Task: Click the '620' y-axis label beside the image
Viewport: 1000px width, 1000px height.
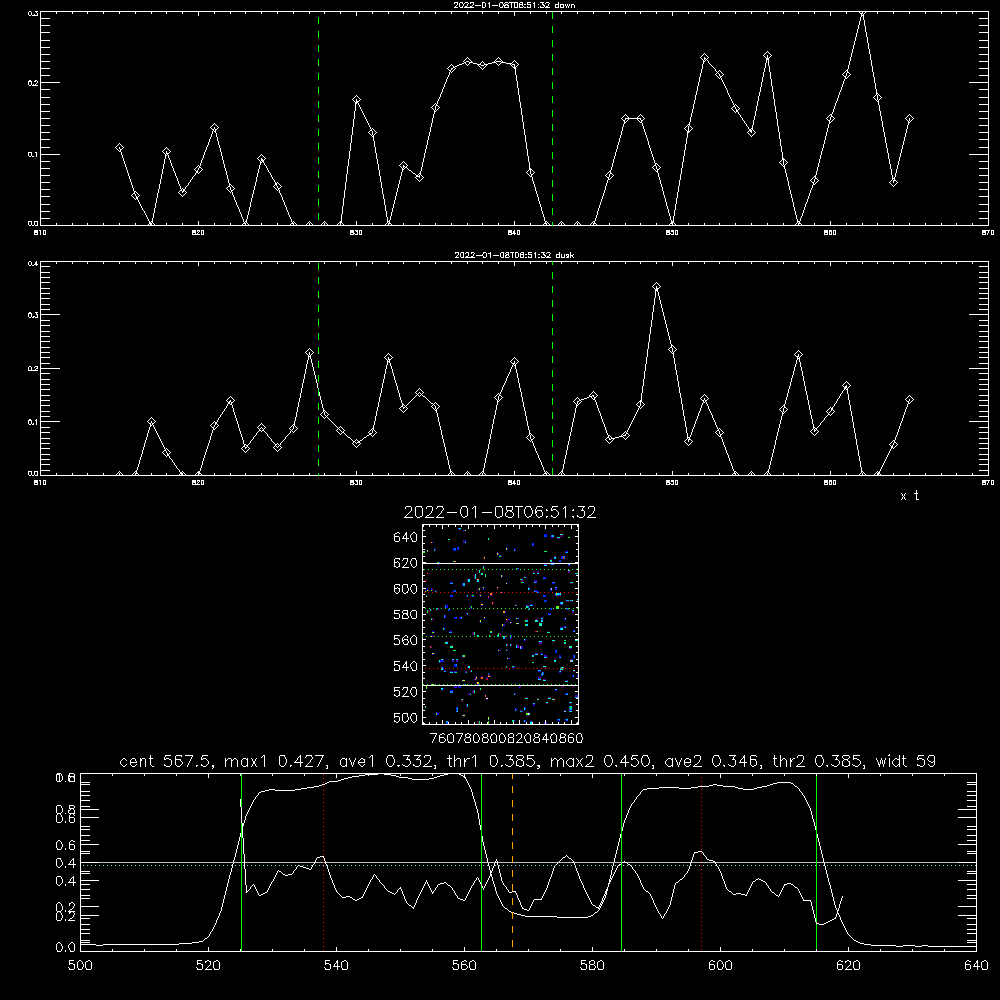Action: tap(406, 563)
